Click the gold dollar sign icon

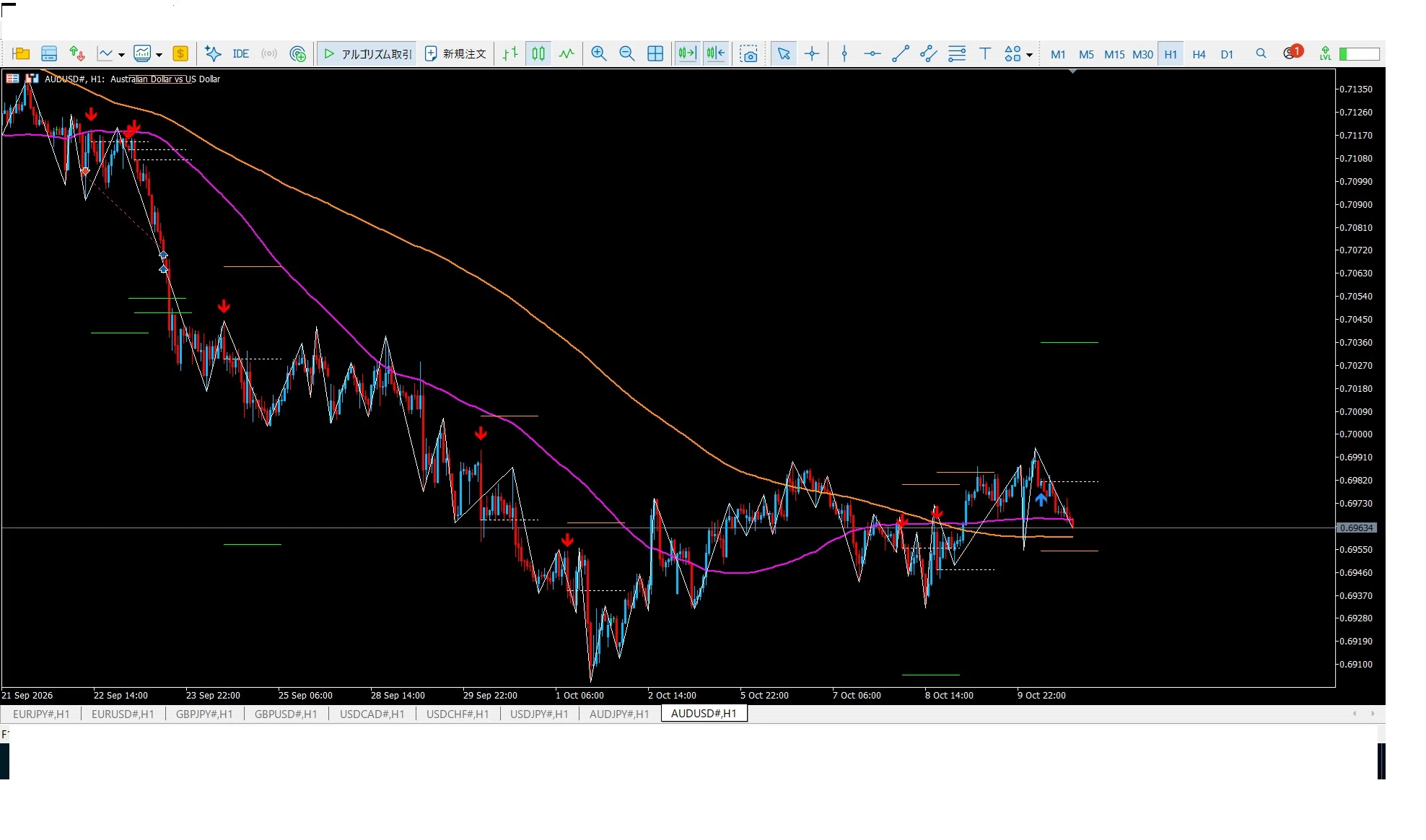pyautogui.click(x=180, y=53)
